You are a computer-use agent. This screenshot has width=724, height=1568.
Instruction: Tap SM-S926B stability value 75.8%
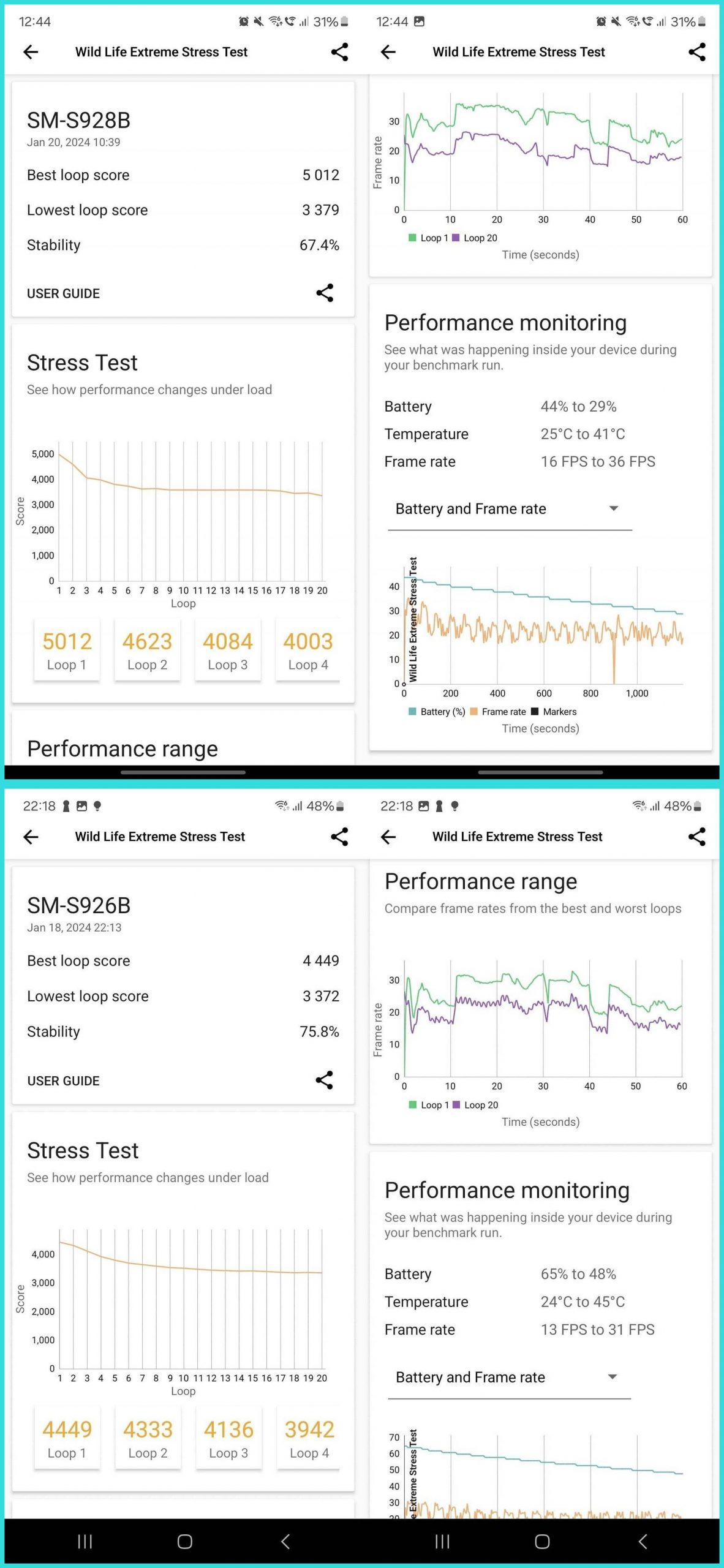(319, 1031)
